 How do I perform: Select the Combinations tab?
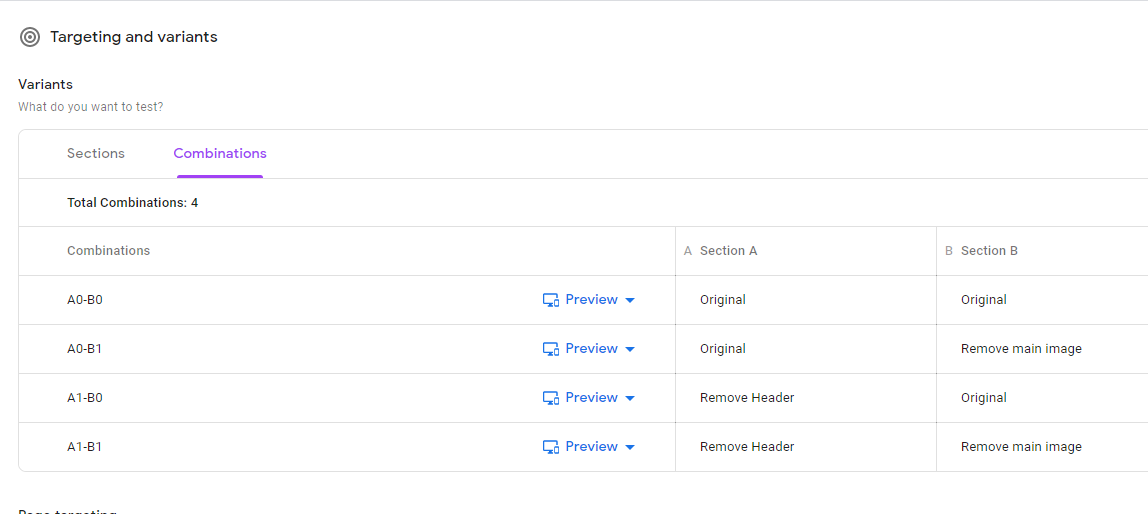tap(220, 154)
